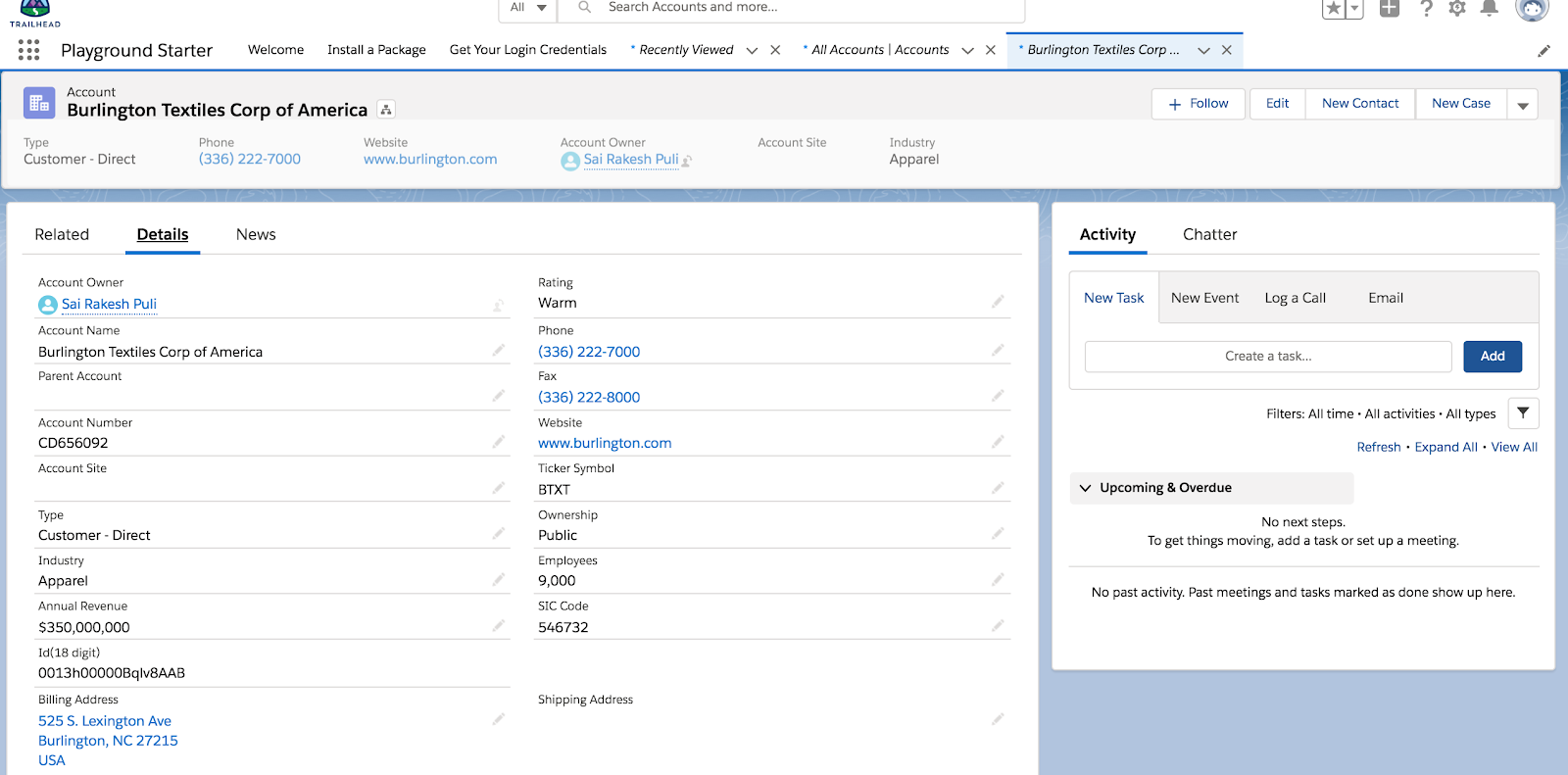Expand the All Accounts tab menu
This screenshot has width=1568, height=775.
pyautogui.click(x=967, y=51)
